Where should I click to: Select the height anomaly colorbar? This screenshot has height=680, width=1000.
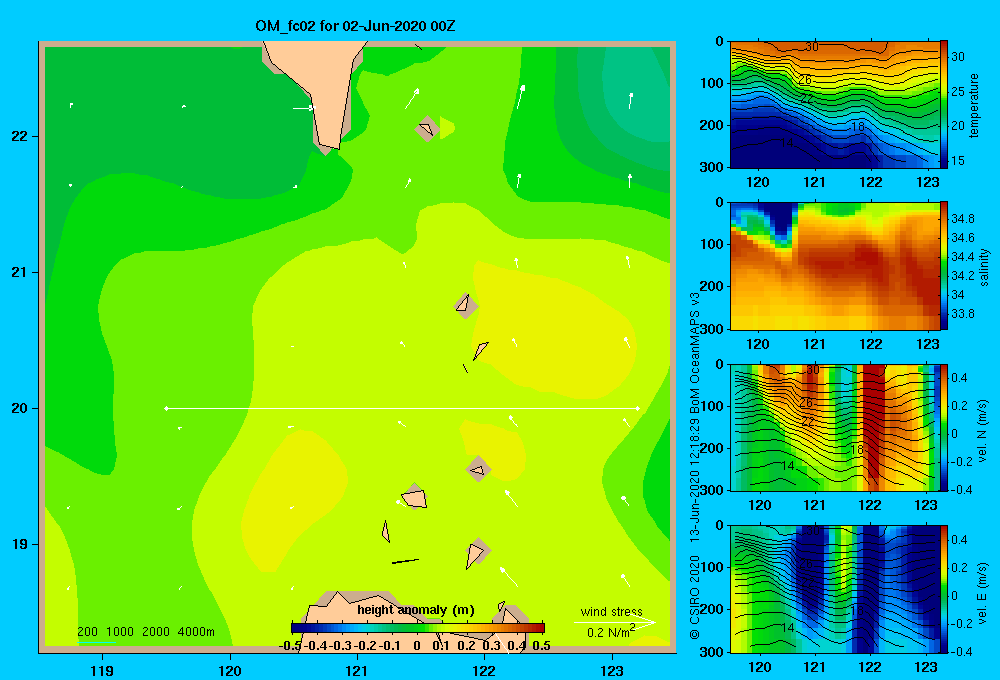[x=418, y=628]
